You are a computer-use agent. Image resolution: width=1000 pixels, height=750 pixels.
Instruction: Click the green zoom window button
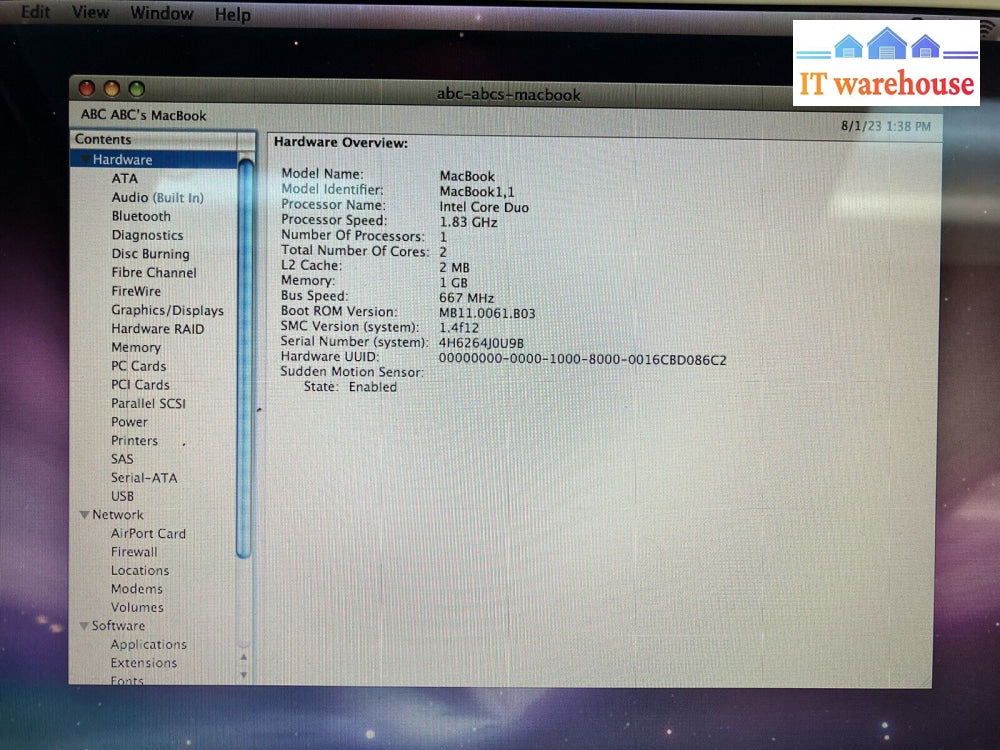click(136, 90)
